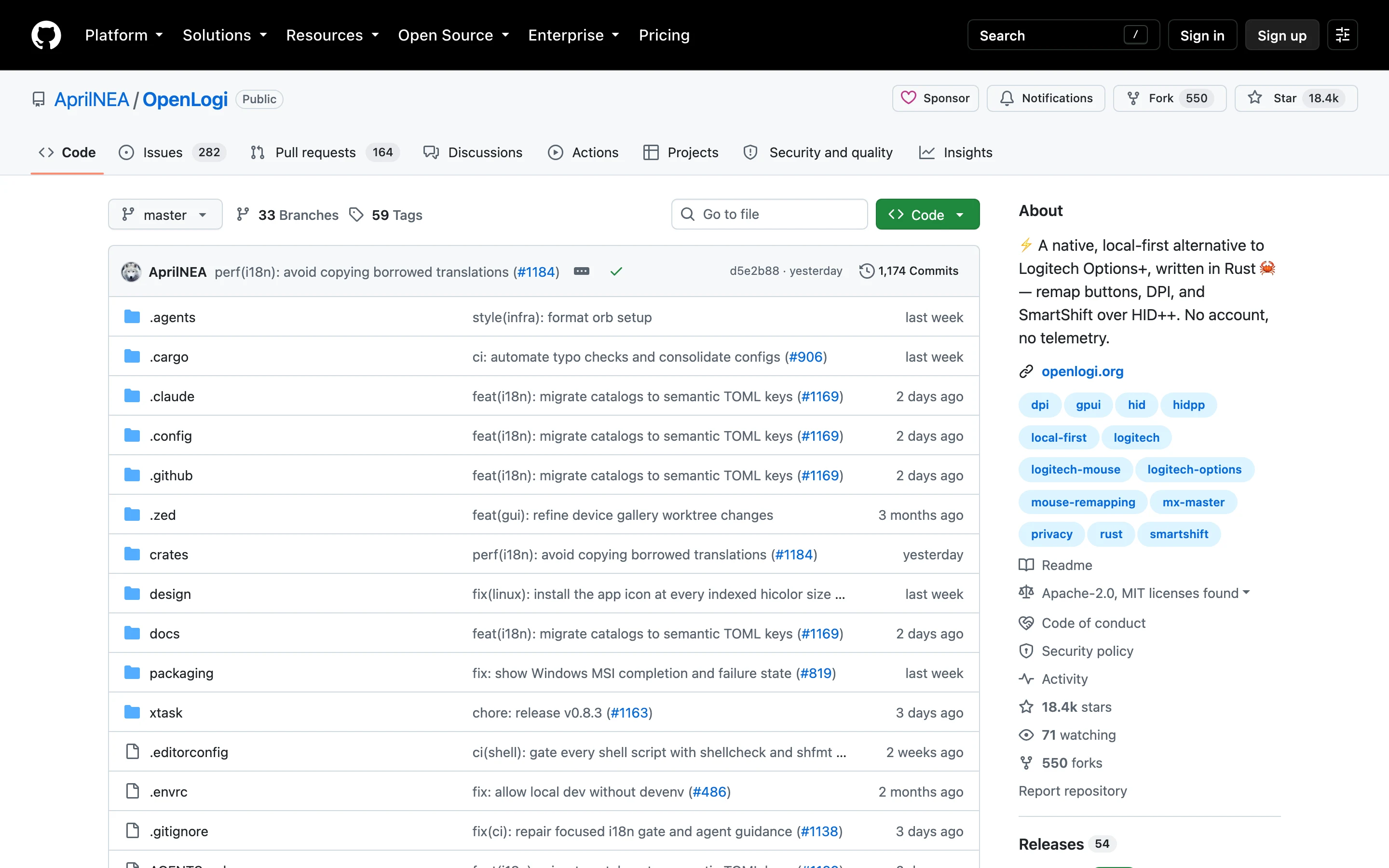Open the .gitignore file
Viewport: 1389px width, 868px height.
click(178, 831)
